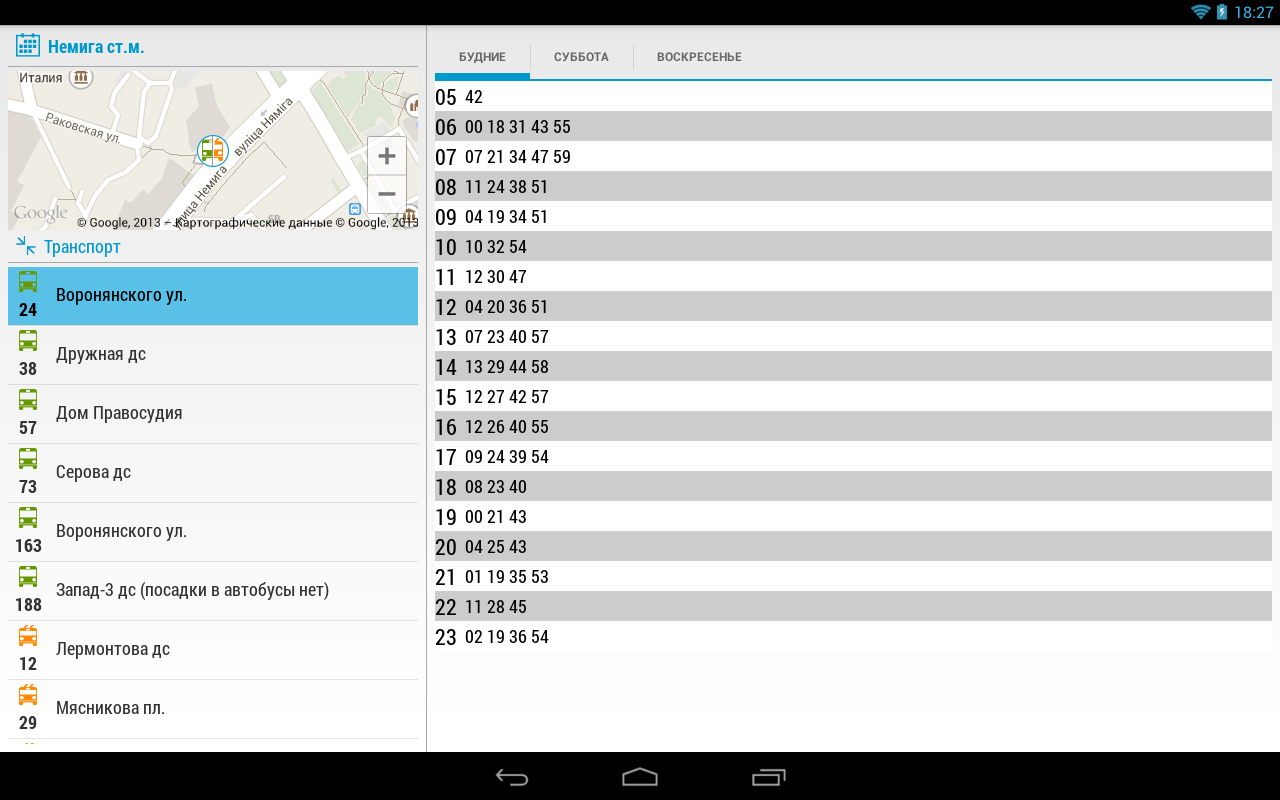This screenshot has width=1280, height=800.
Task: Tap the bus-stop marker on the map
Action: pos(212,151)
